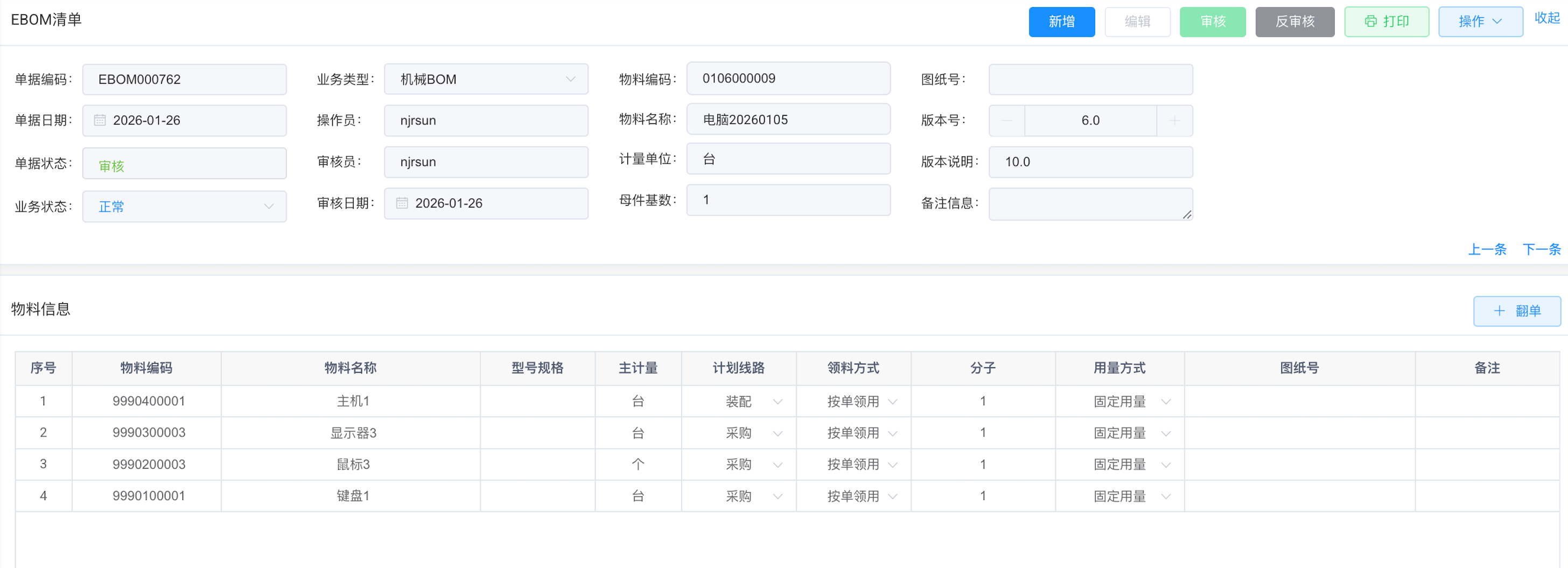Image resolution: width=1568 pixels, height=568 pixels.
Task: Click the 备注信息 text area
Action: point(1089,204)
